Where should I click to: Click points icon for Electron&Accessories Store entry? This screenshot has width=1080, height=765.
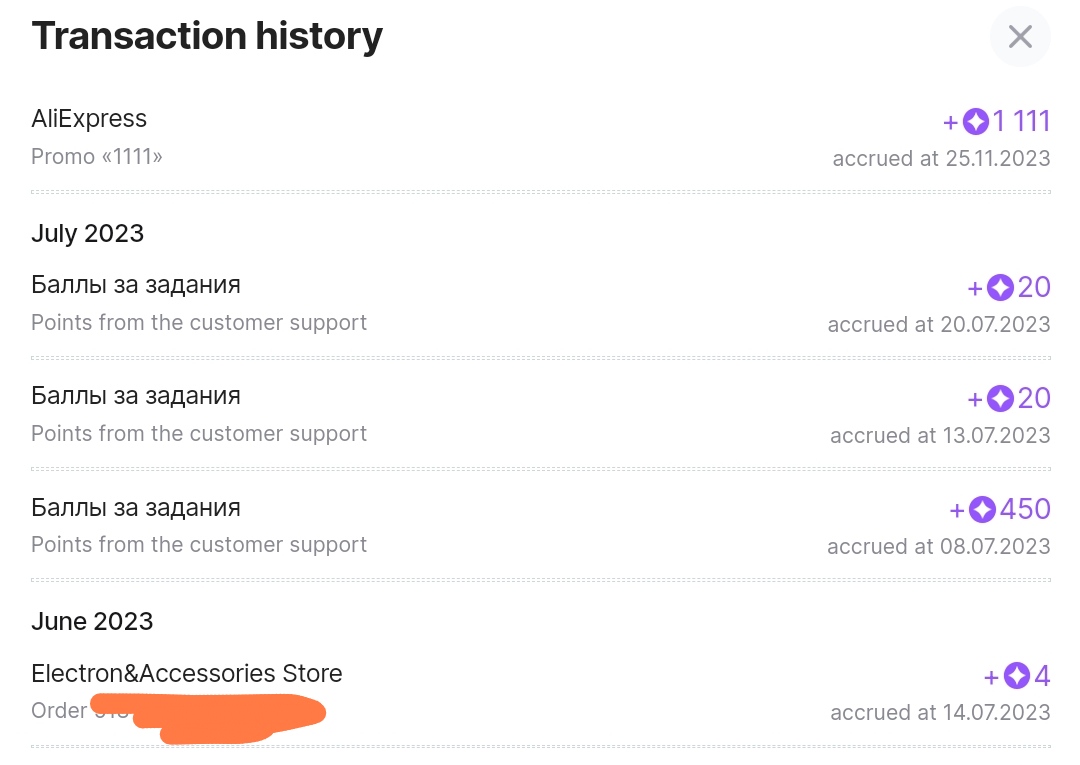click(1017, 676)
